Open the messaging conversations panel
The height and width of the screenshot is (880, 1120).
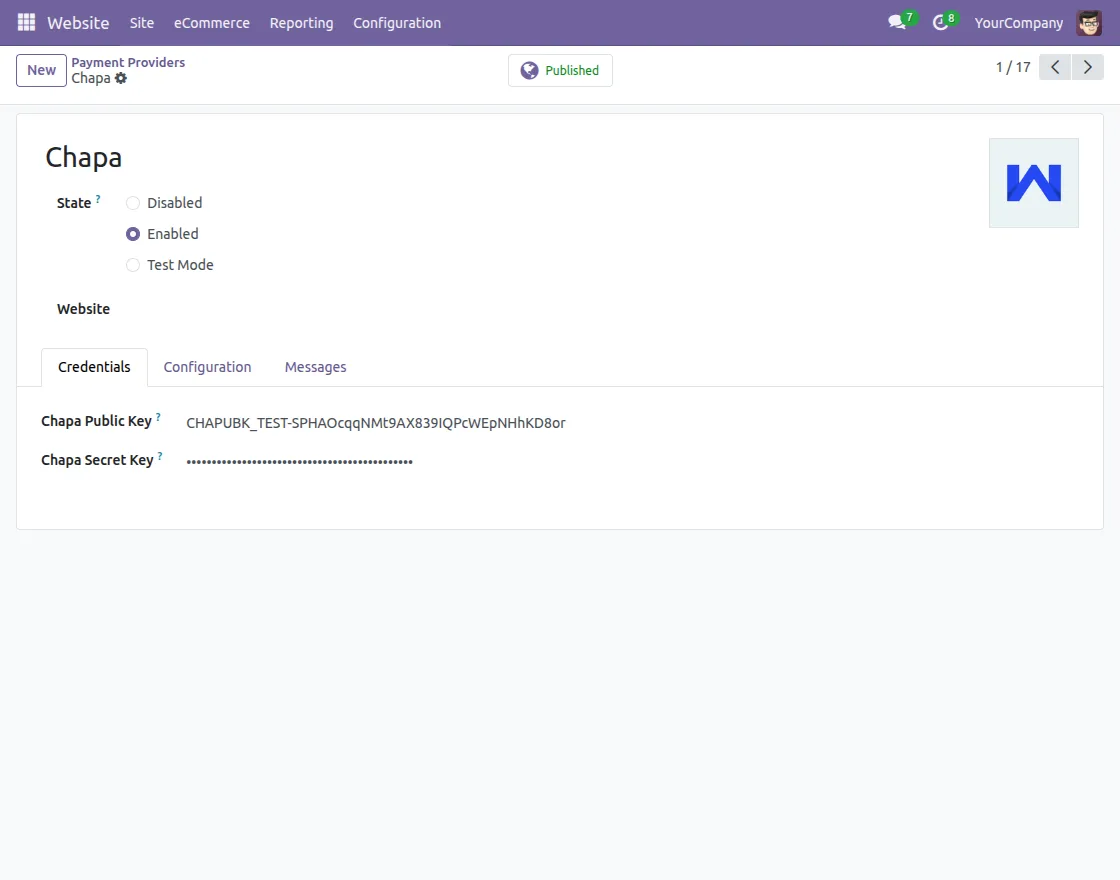[895, 22]
